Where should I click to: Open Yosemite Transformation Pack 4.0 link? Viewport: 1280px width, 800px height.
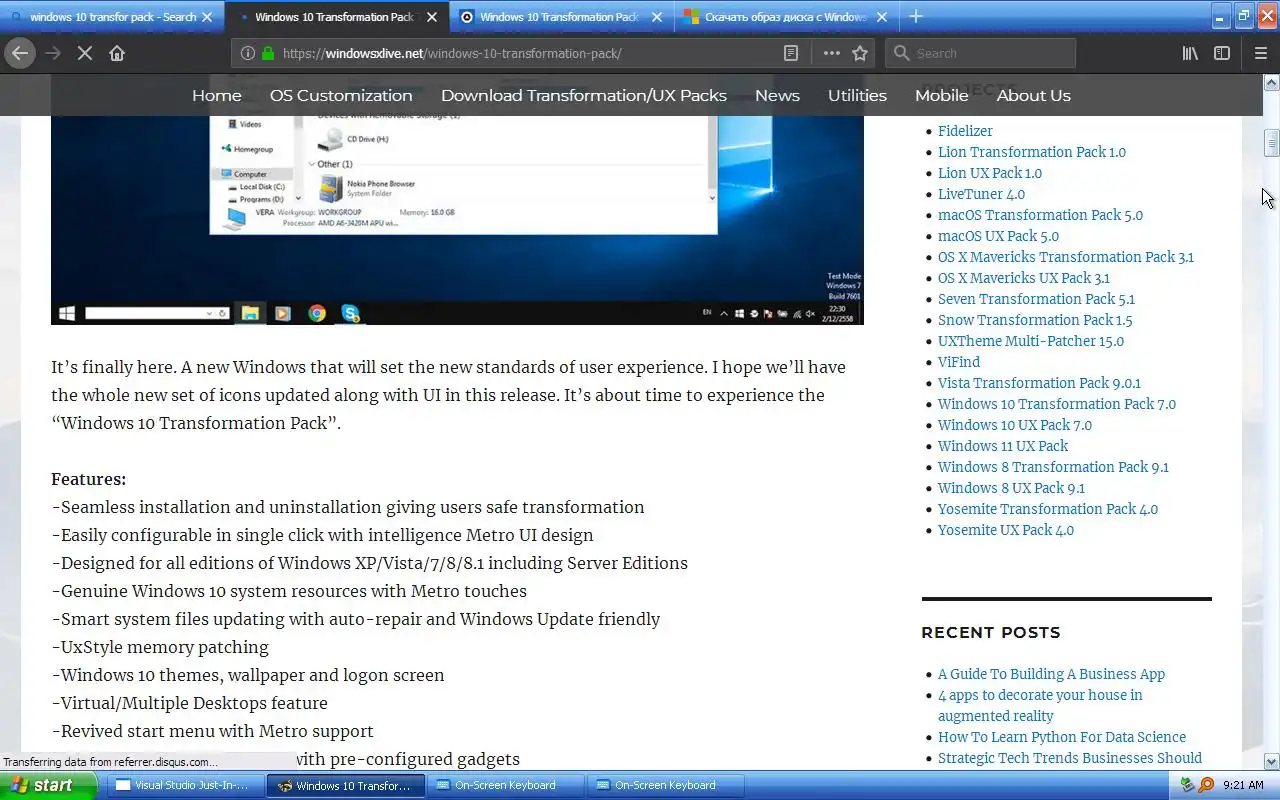click(x=1048, y=509)
